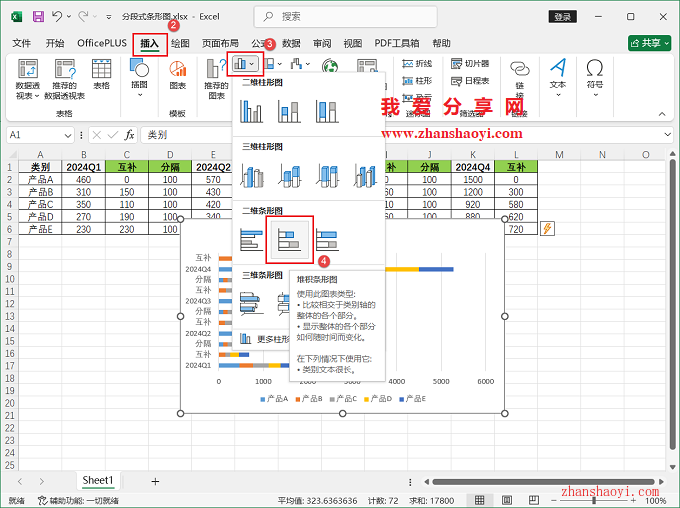
Task: Switch to Page Layout view in status bar
Action: (505, 499)
